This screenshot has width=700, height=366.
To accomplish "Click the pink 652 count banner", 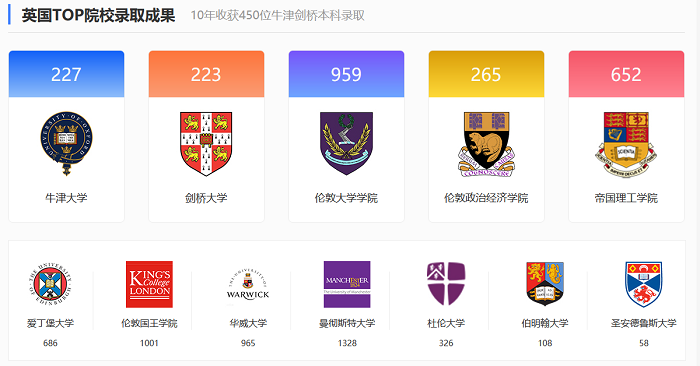I will [626, 74].
